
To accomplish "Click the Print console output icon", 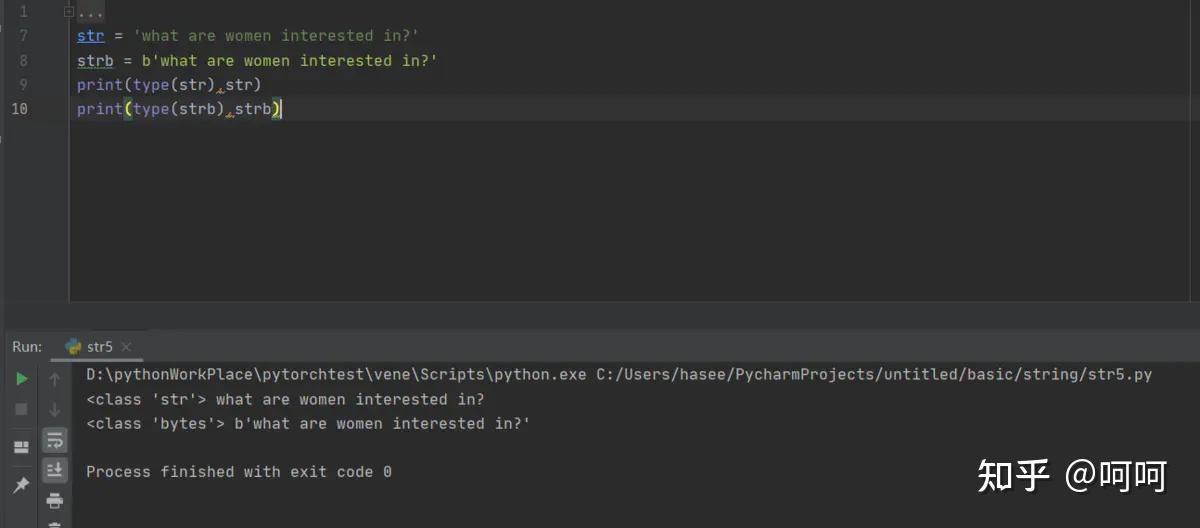I will pyautogui.click(x=55, y=500).
